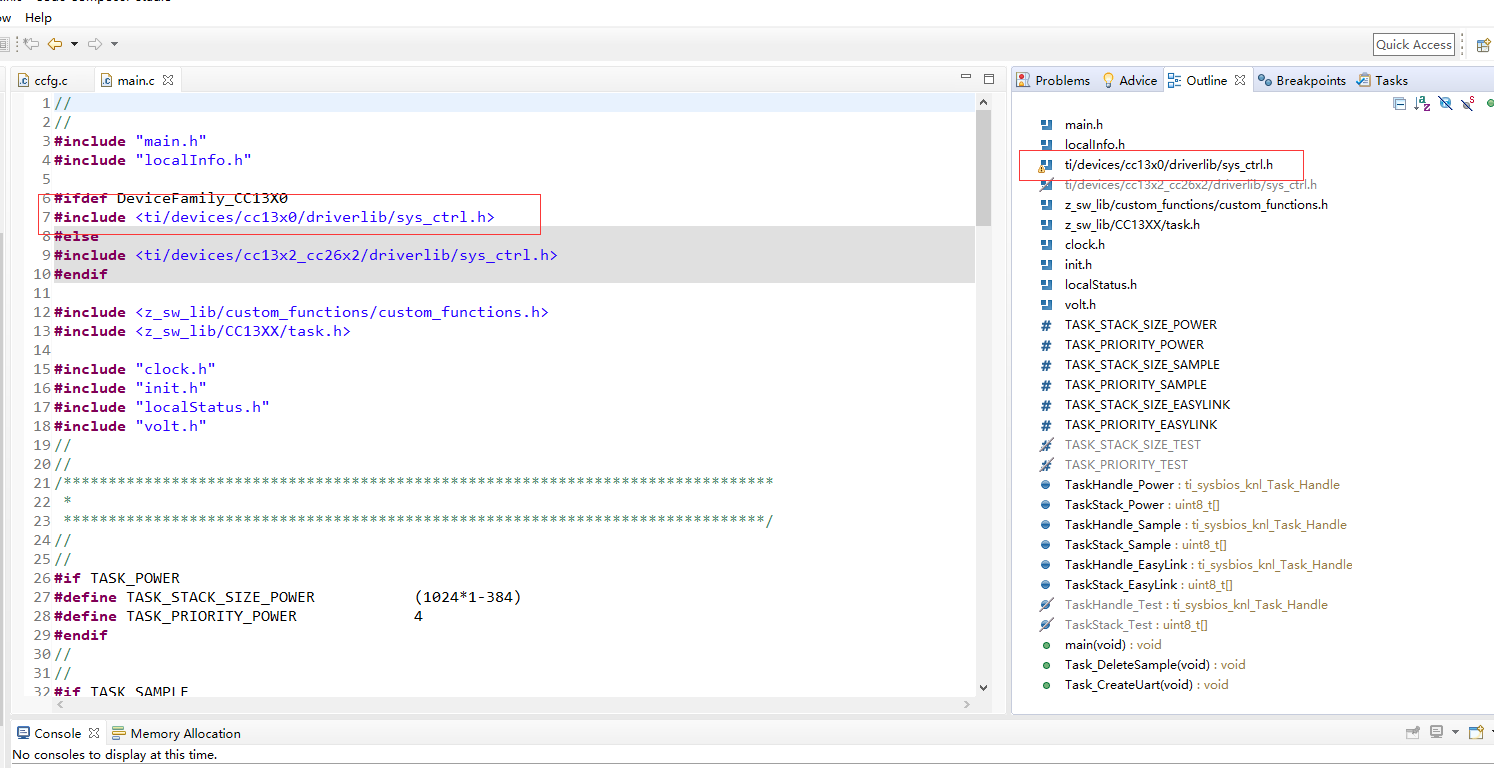Toggle alphabetical sorting in the Outline
Image resolution: width=1494 pixels, height=768 pixels.
1422,103
